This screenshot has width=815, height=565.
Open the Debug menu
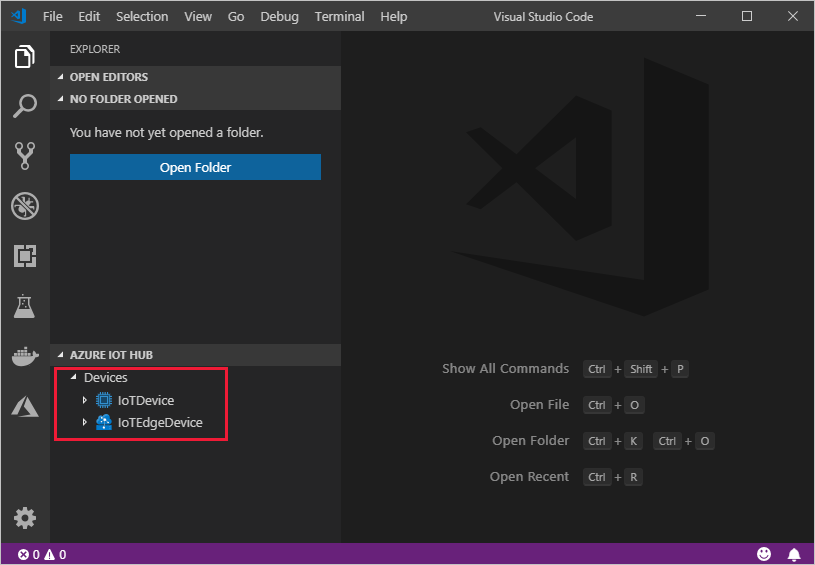pyautogui.click(x=279, y=17)
